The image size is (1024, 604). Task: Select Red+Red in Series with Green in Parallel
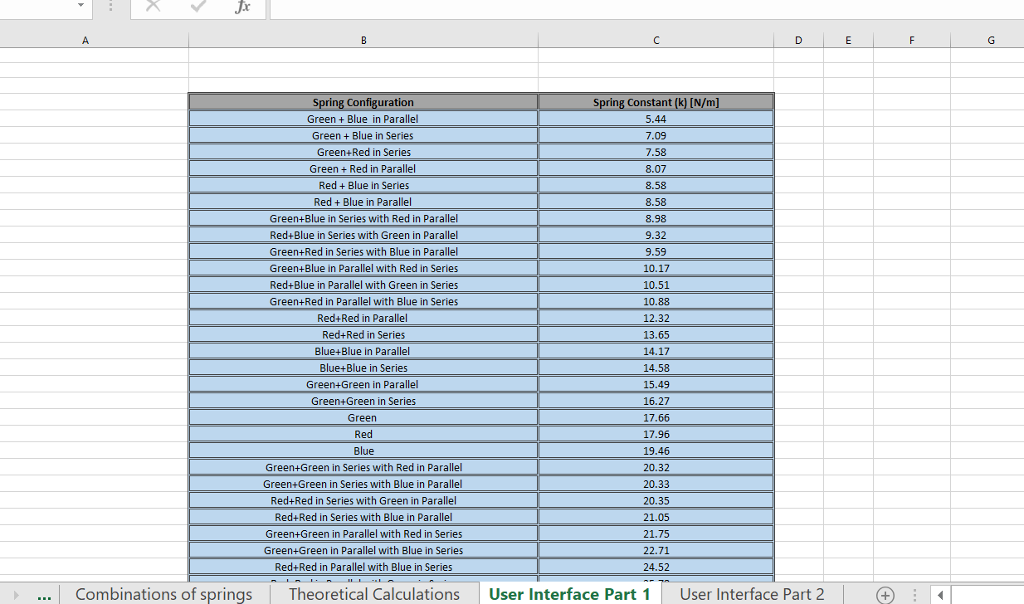363,500
